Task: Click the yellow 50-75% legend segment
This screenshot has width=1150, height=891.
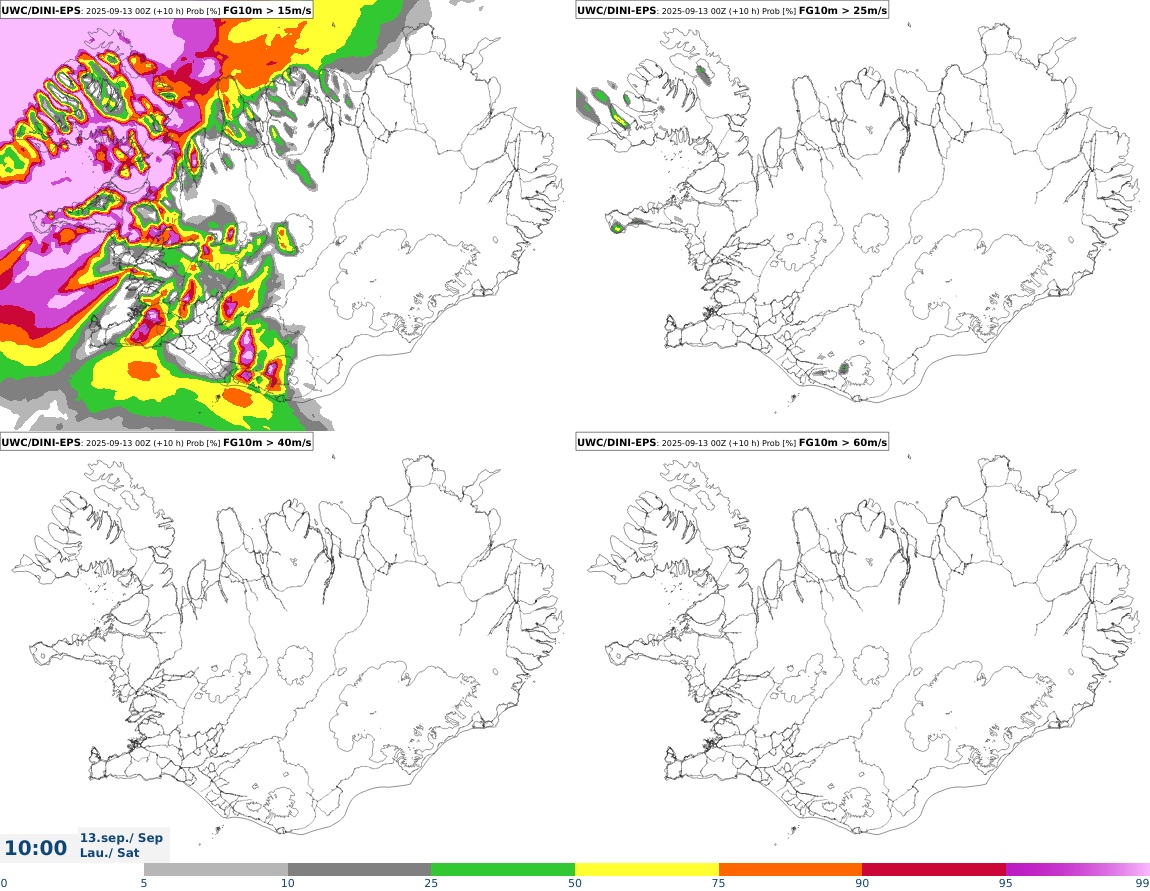Action: tap(647, 870)
